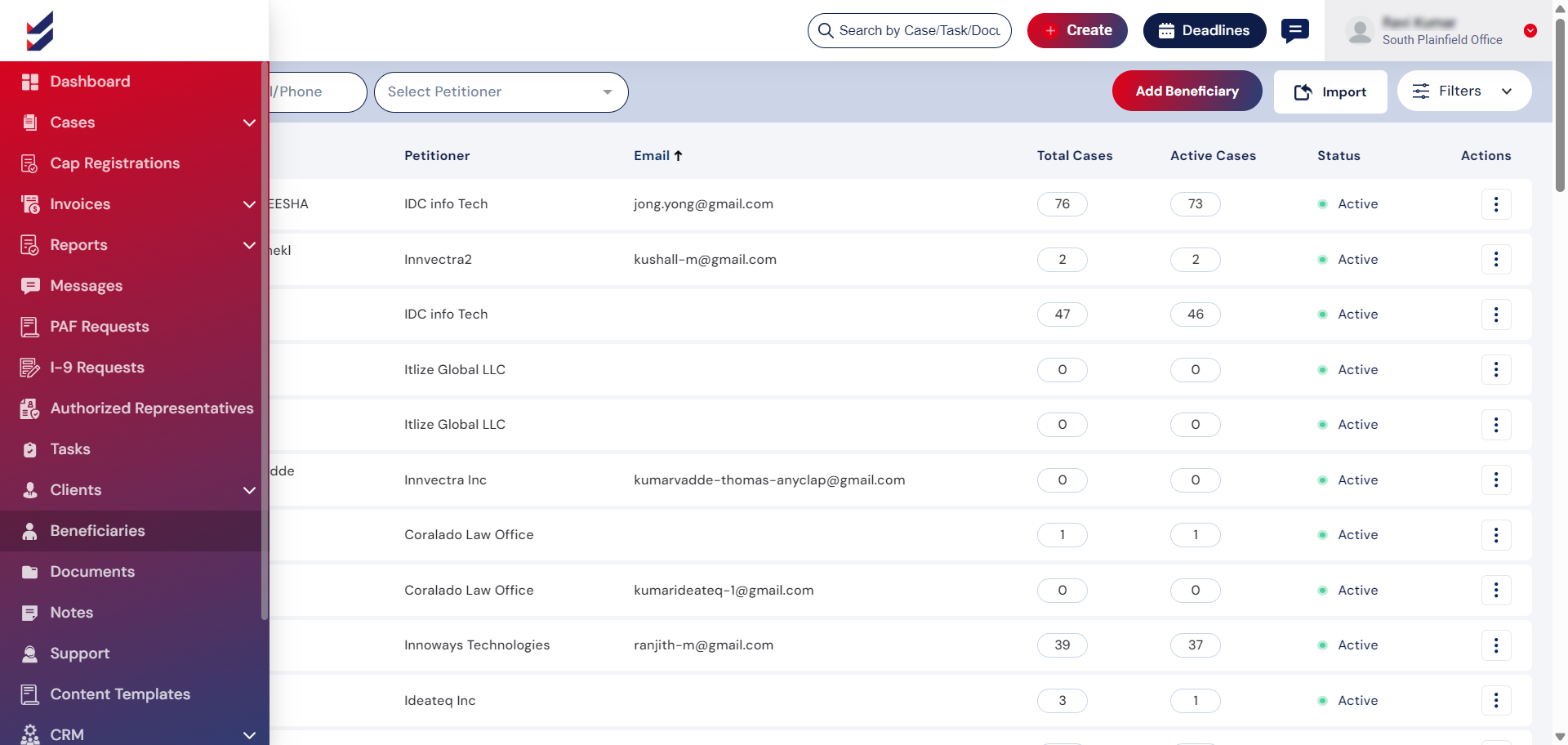Click the Dashboard sidebar icon
Screen dimensions: 1568x745
[x=30, y=82]
